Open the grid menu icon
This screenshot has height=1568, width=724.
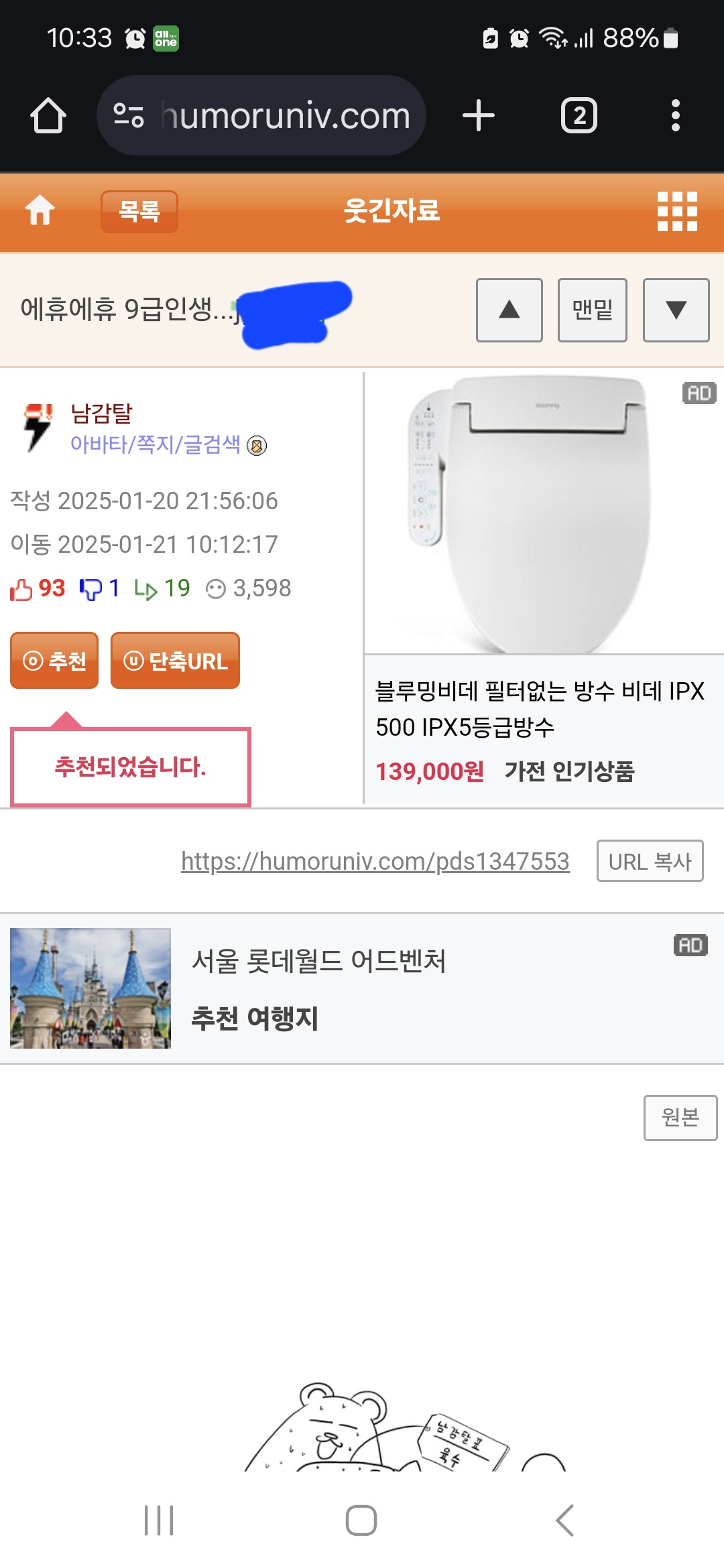click(677, 211)
